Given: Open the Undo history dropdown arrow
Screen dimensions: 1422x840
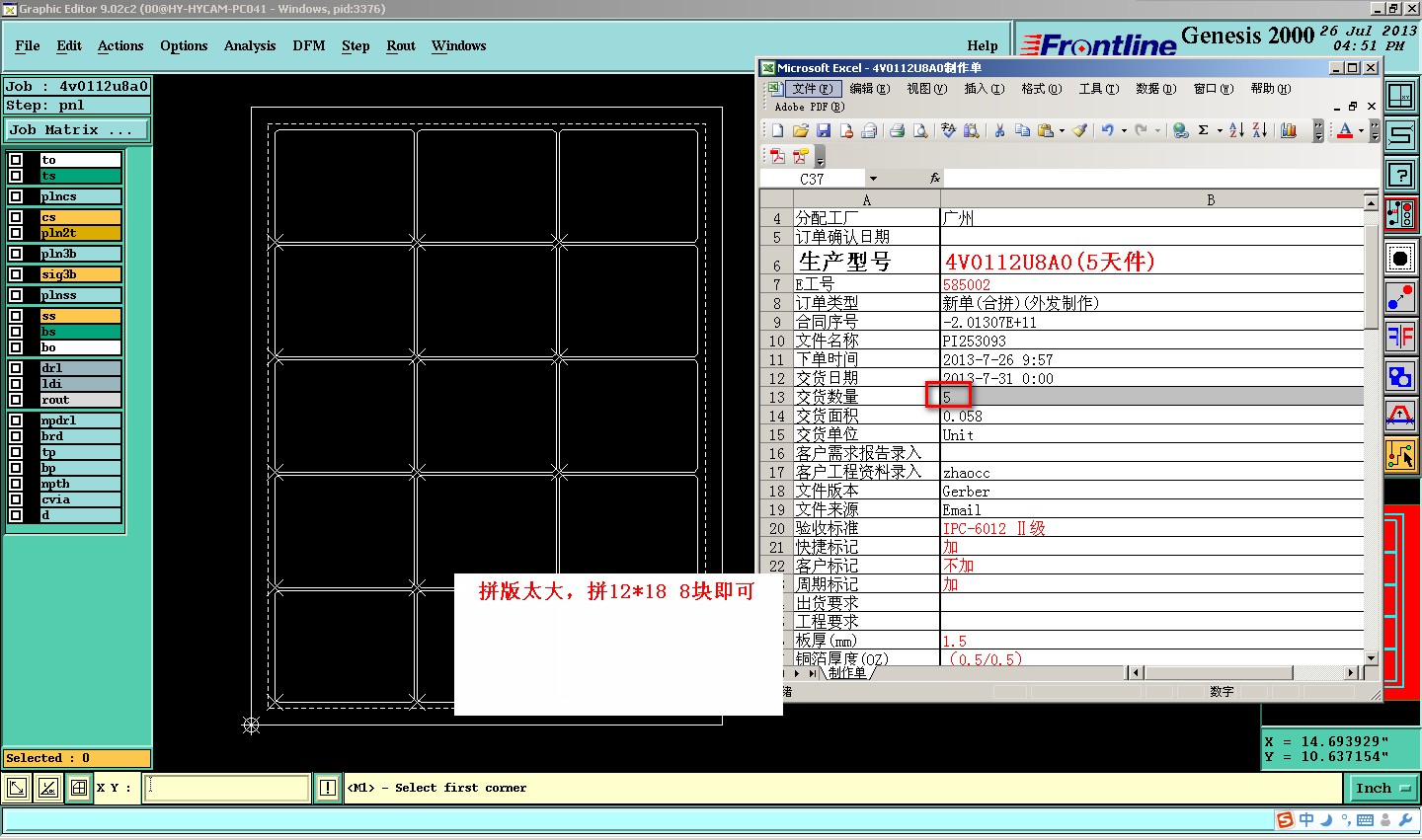Looking at the screenshot, I should pos(1124,130).
